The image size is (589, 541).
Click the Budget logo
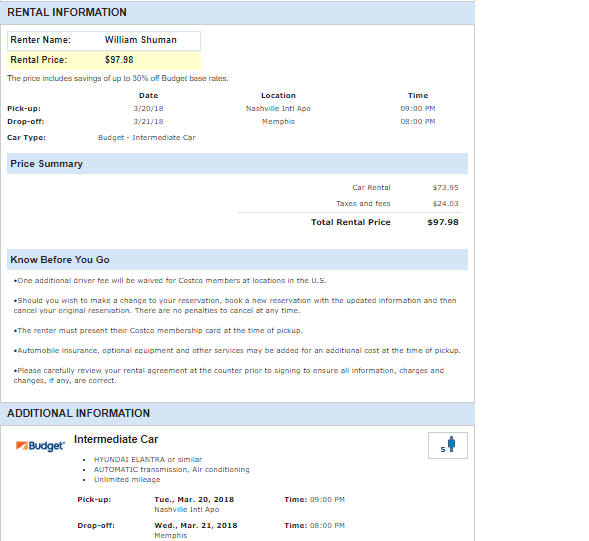[40, 446]
